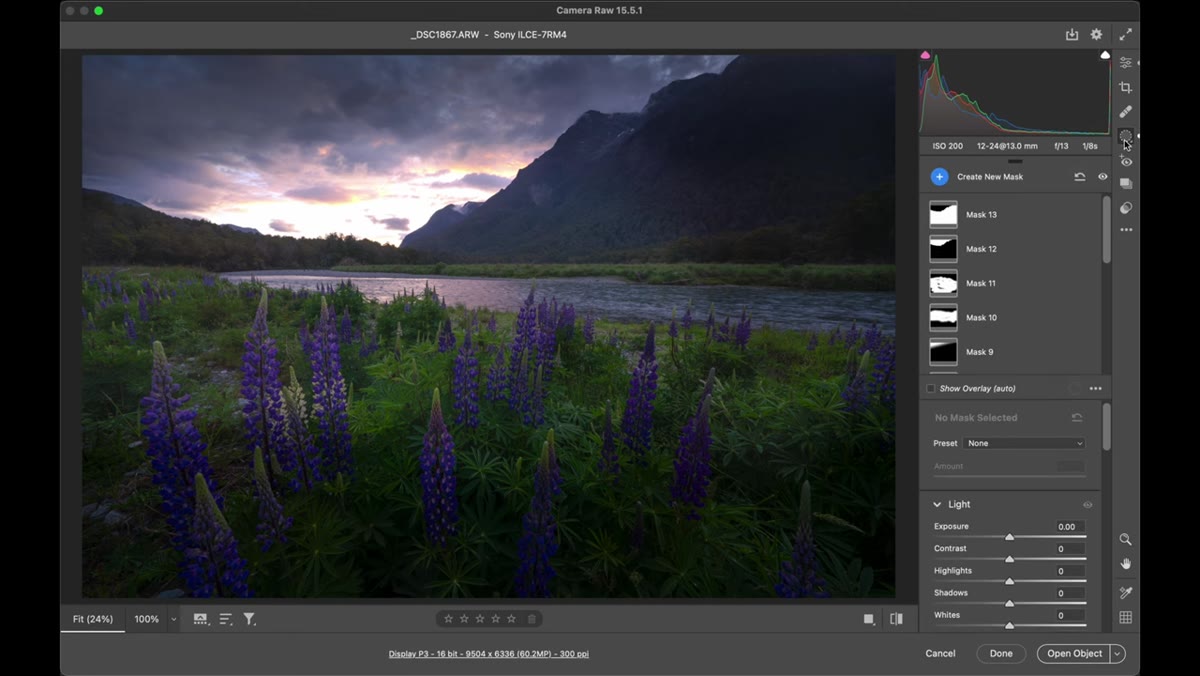This screenshot has height=676, width=1200.
Task: Select Fit (24%) zoom option
Action: (93, 619)
